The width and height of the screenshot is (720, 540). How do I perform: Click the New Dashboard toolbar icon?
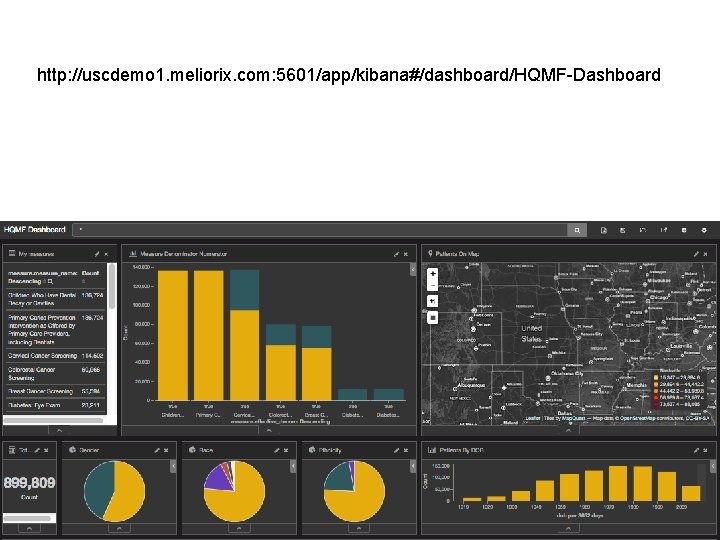[604, 230]
